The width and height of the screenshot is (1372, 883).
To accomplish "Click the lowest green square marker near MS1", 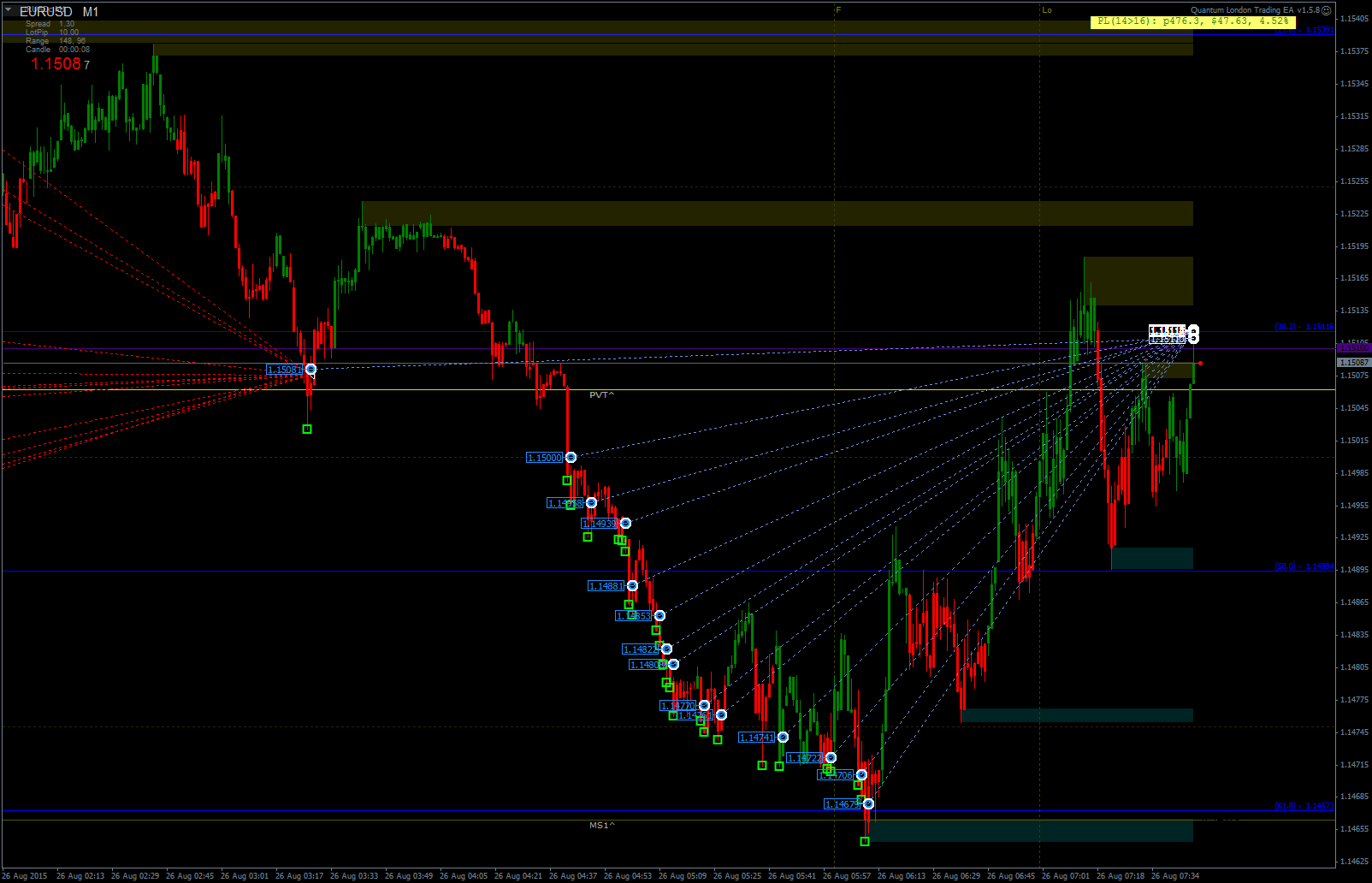I will click(x=865, y=842).
